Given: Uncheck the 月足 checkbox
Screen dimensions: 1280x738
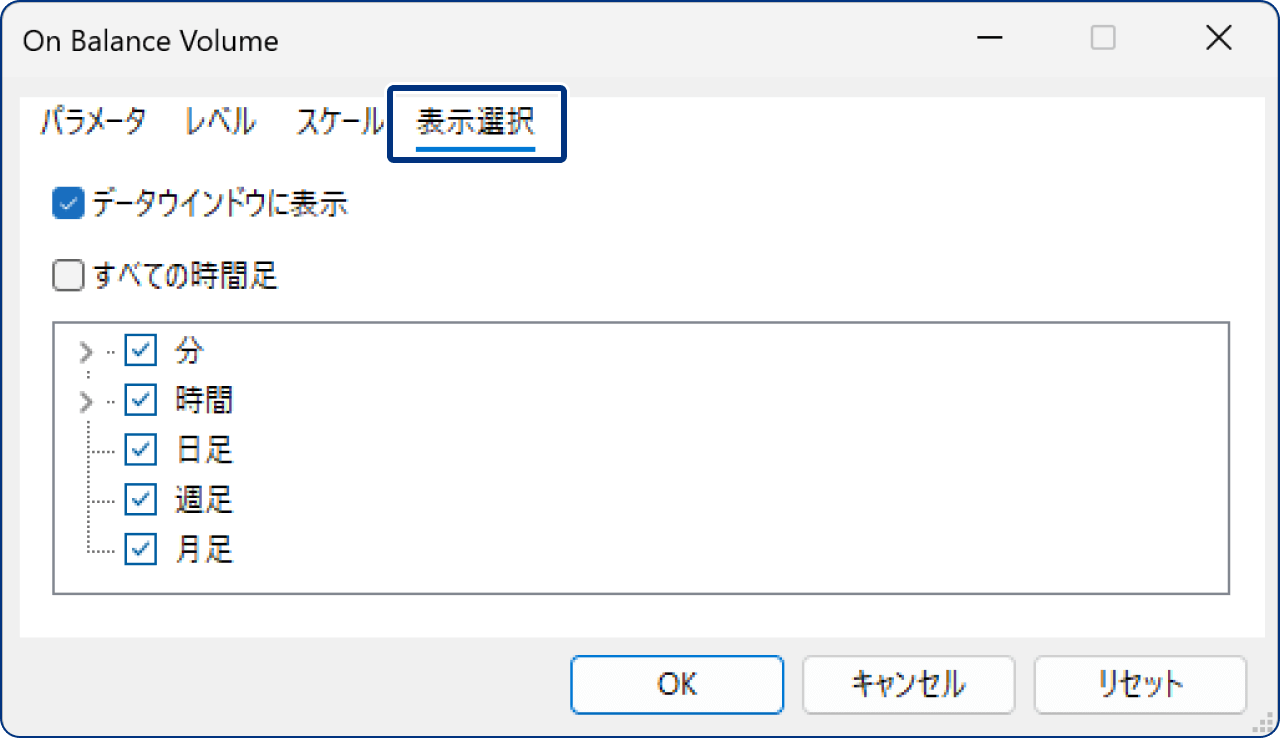Looking at the screenshot, I should 140,549.
